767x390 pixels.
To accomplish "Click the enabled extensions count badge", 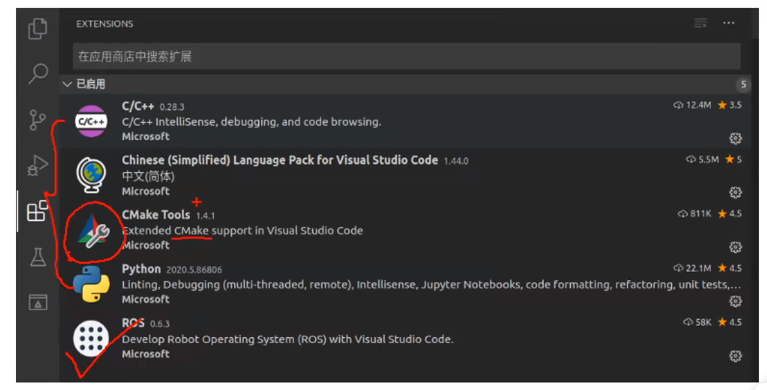I will 743,84.
